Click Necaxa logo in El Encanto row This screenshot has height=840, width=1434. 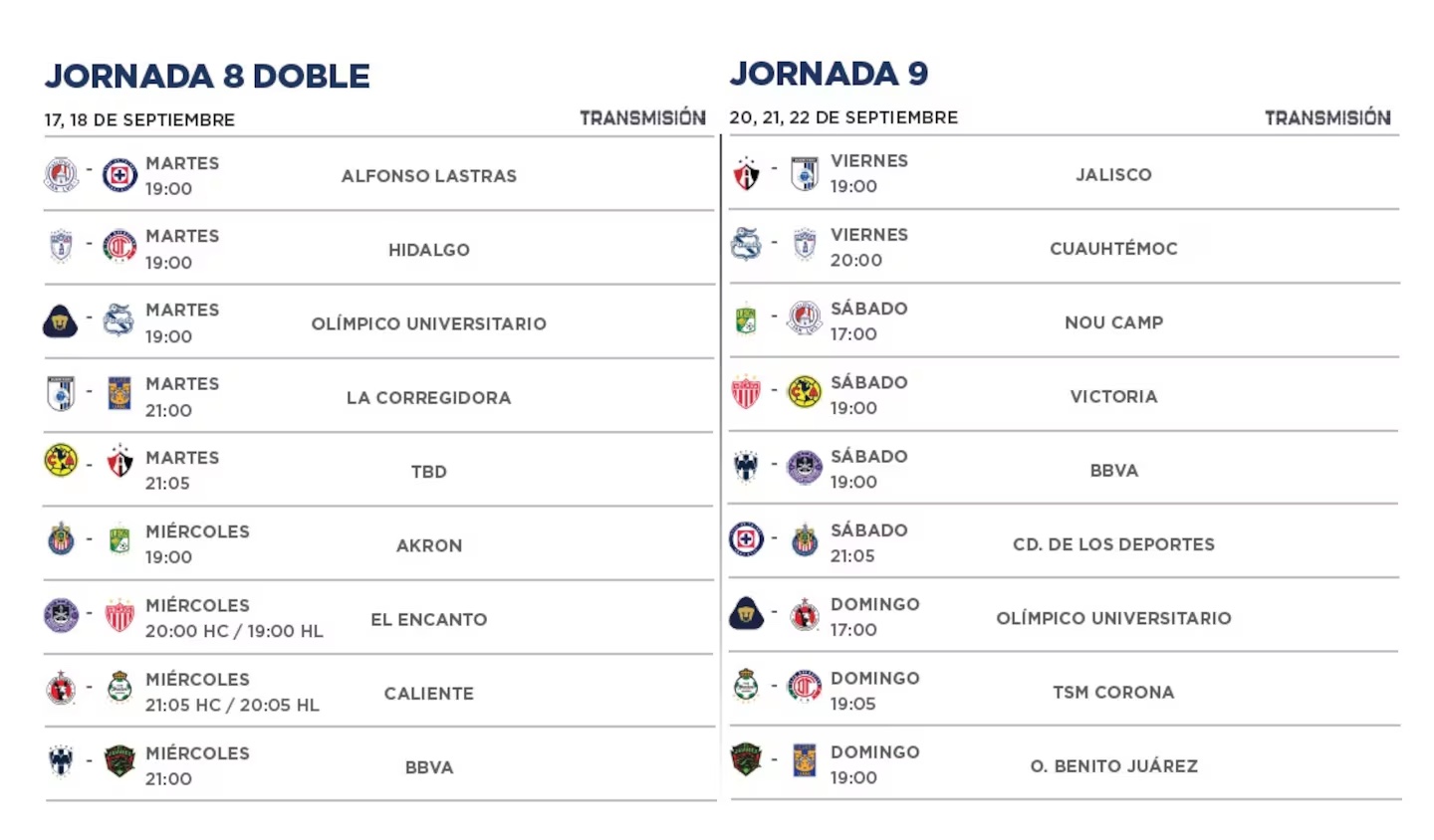pos(119,615)
